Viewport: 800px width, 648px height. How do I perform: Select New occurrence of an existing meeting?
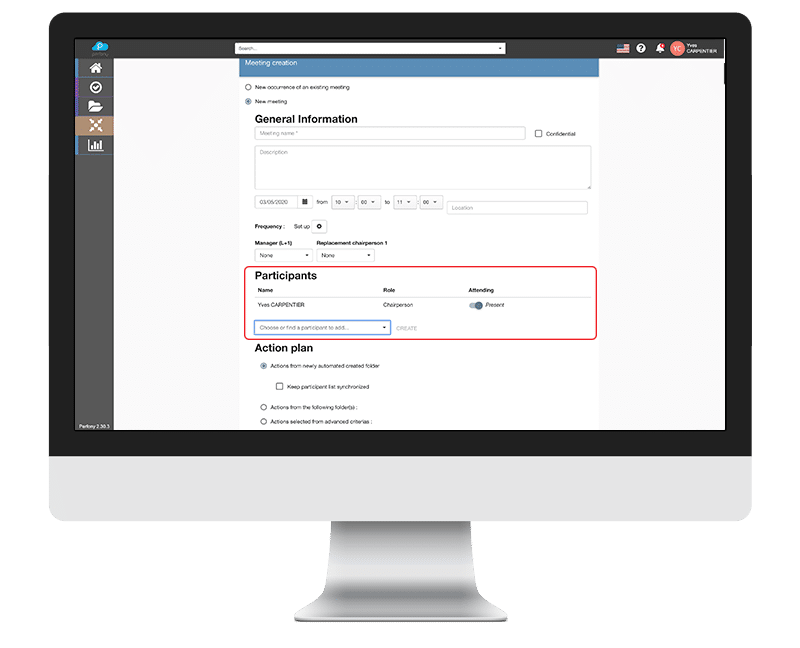pyautogui.click(x=249, y=87)
